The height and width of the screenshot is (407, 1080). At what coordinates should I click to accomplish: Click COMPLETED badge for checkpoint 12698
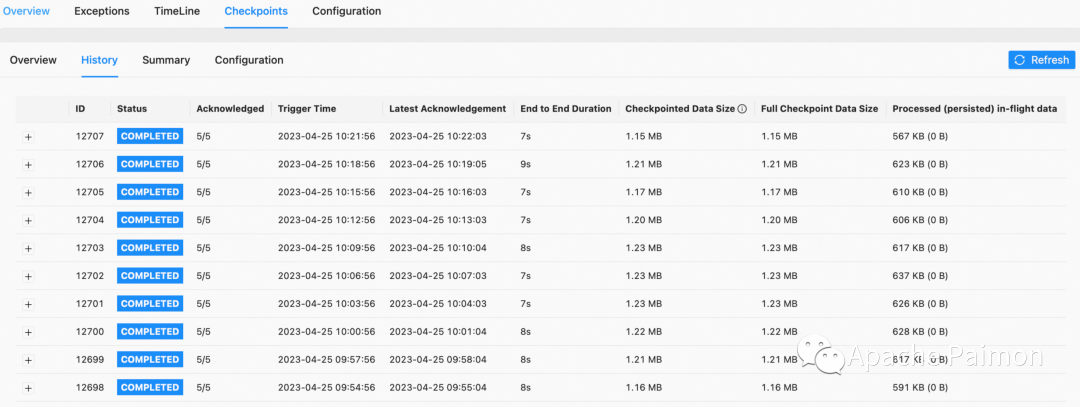(x=150, y=388)
